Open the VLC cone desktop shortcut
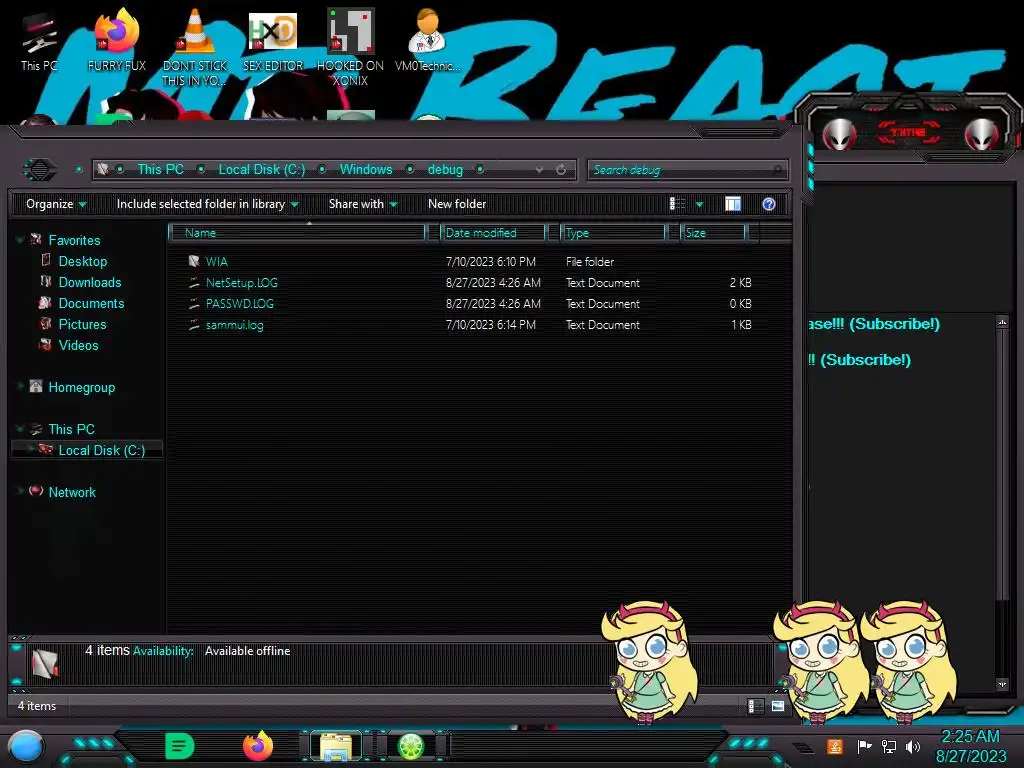Screen dimensions: 1024x768 pos(195,46)
